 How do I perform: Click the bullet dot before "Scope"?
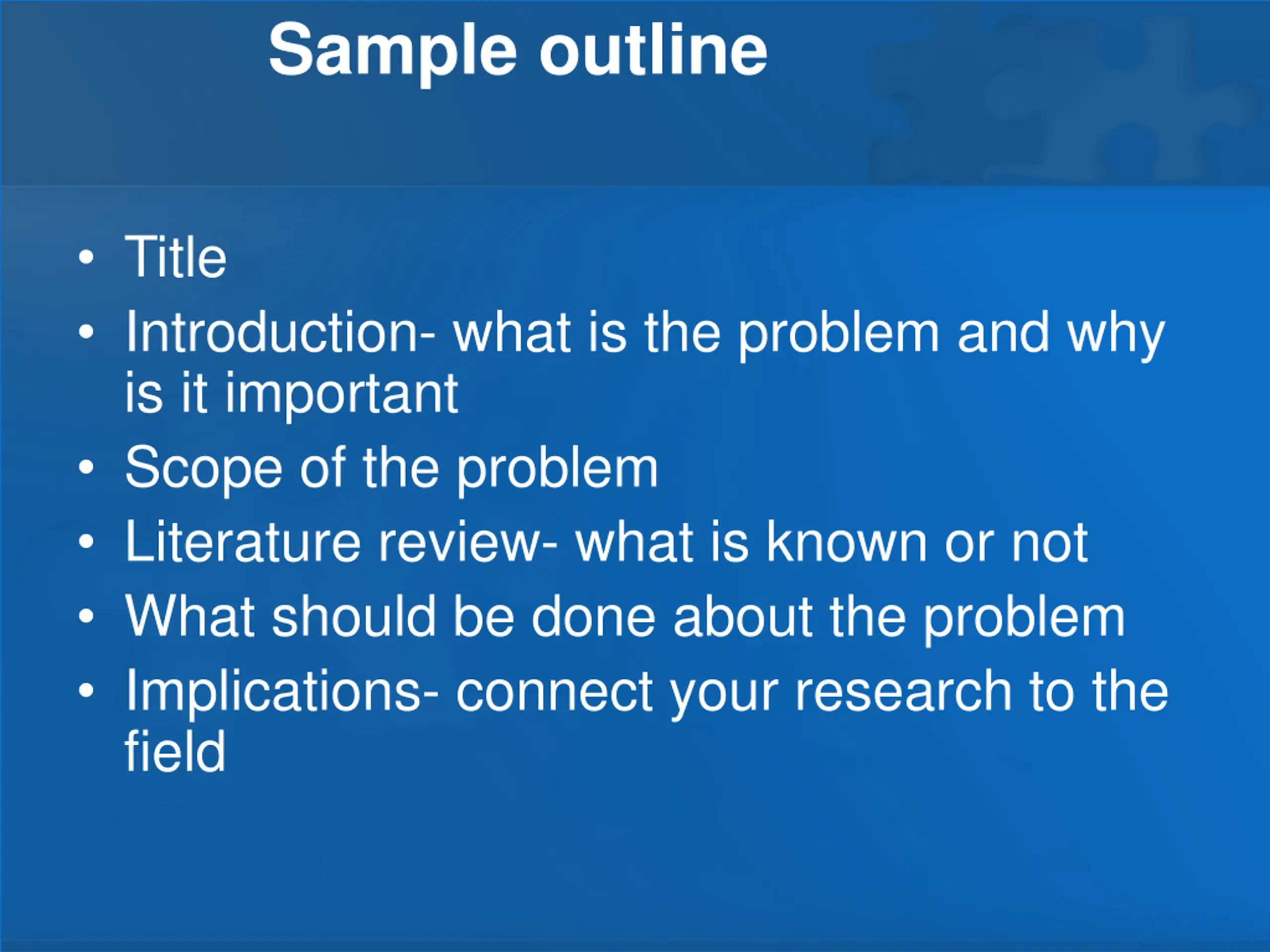point(86,468)
